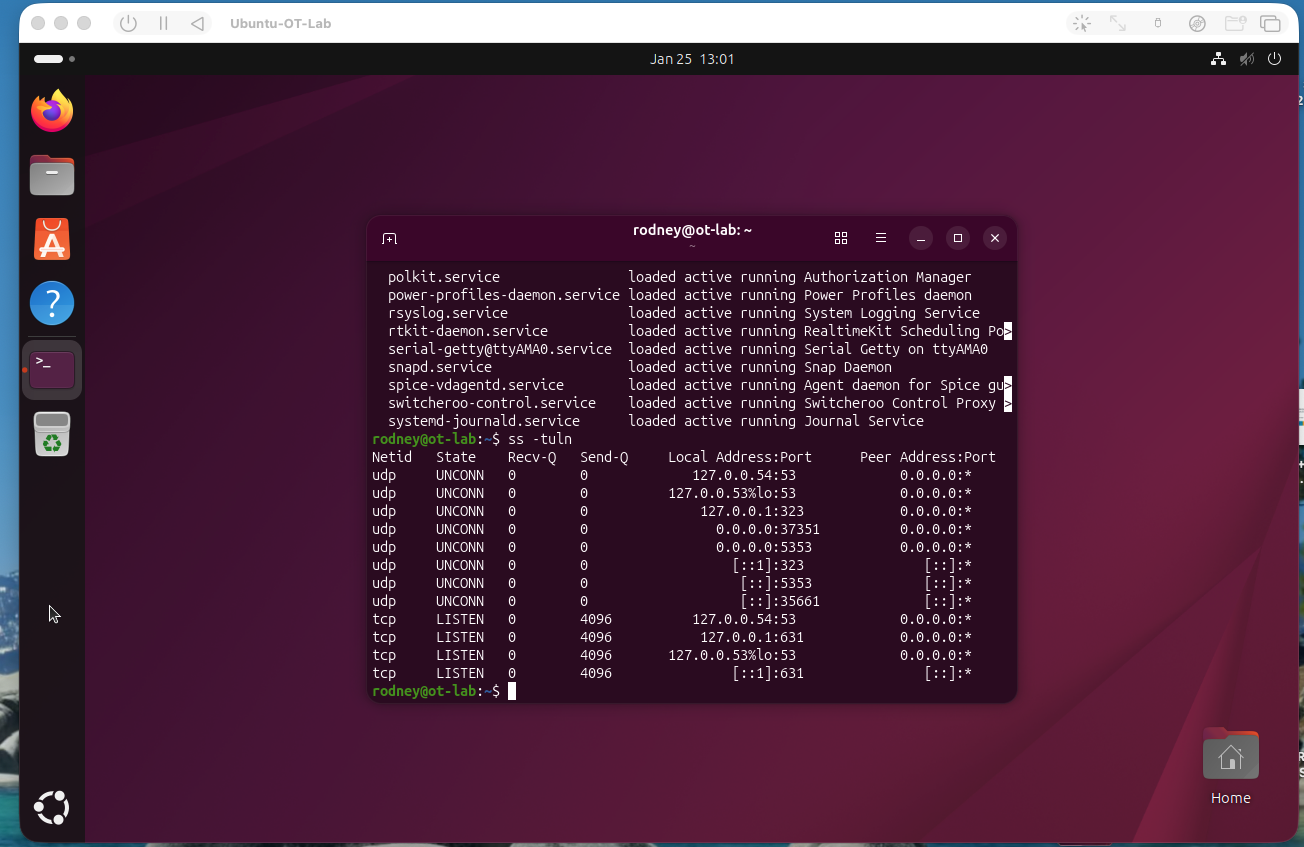Open a new tab in the terminal
This screenshot has width=1304, height=847.
pos(389,238)
